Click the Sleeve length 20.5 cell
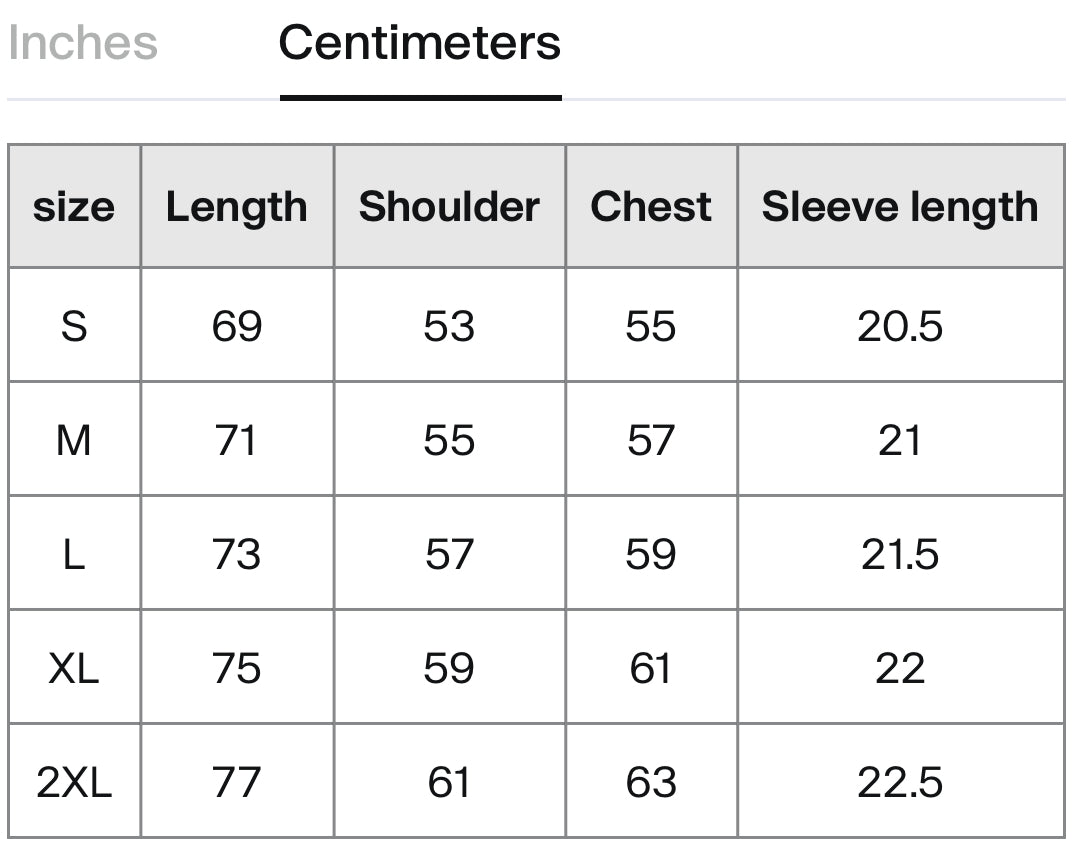Image resolution: width=1078 pixels, height=849 pixels. 900,326
